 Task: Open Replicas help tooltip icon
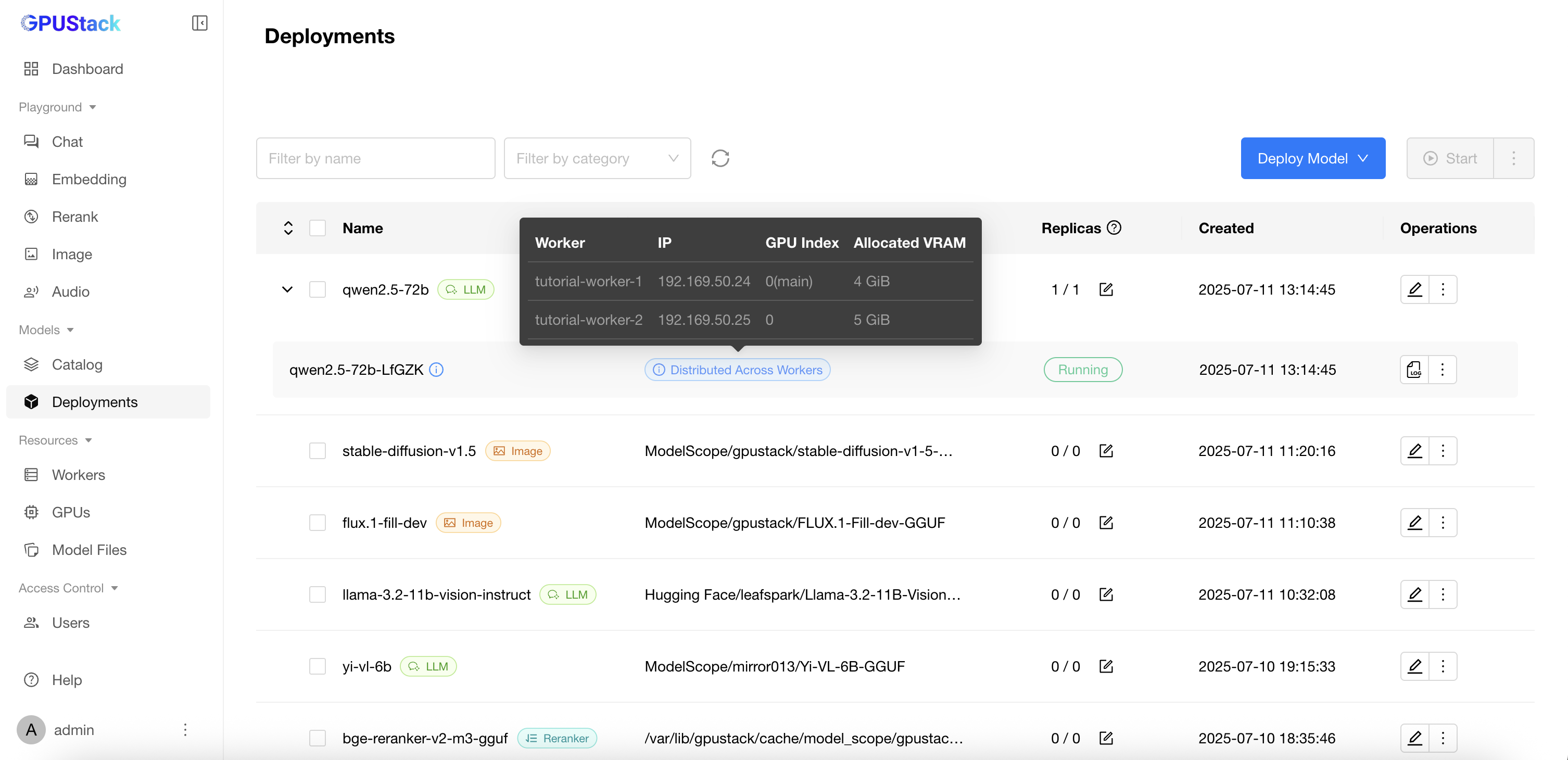point(1114,227)
